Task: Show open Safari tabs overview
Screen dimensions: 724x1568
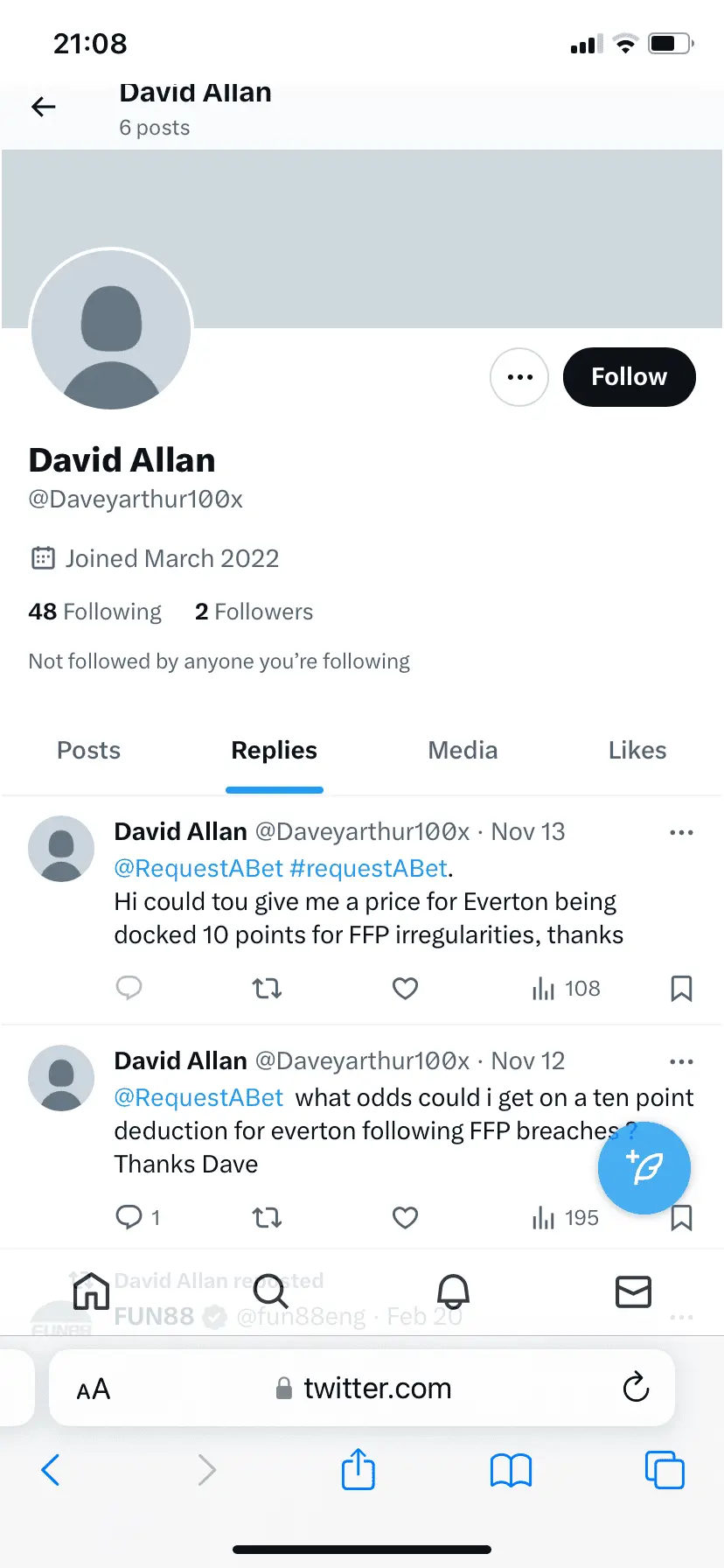Action: tap(665, 1469)
